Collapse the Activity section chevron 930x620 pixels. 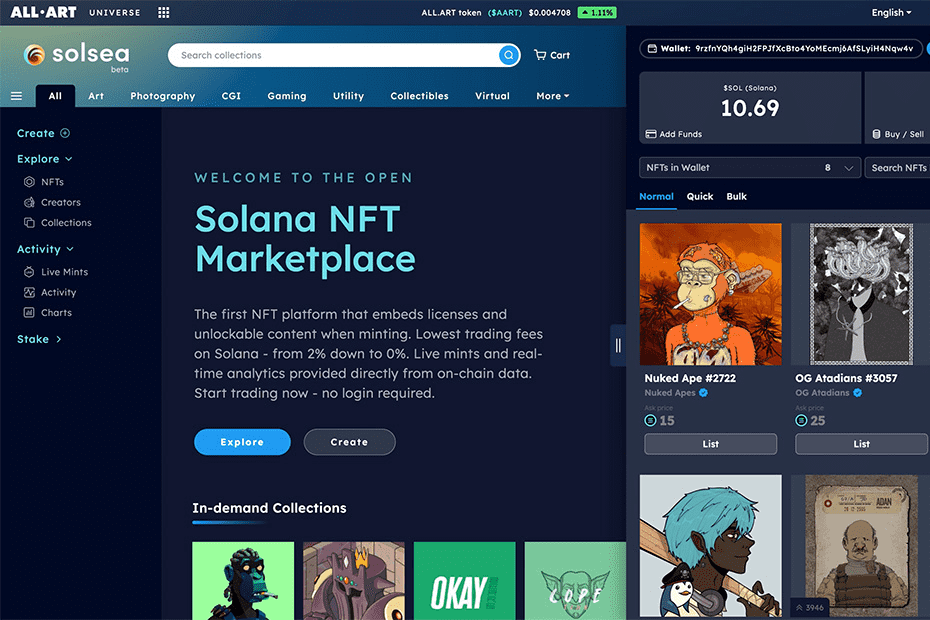tap(70, 248)
